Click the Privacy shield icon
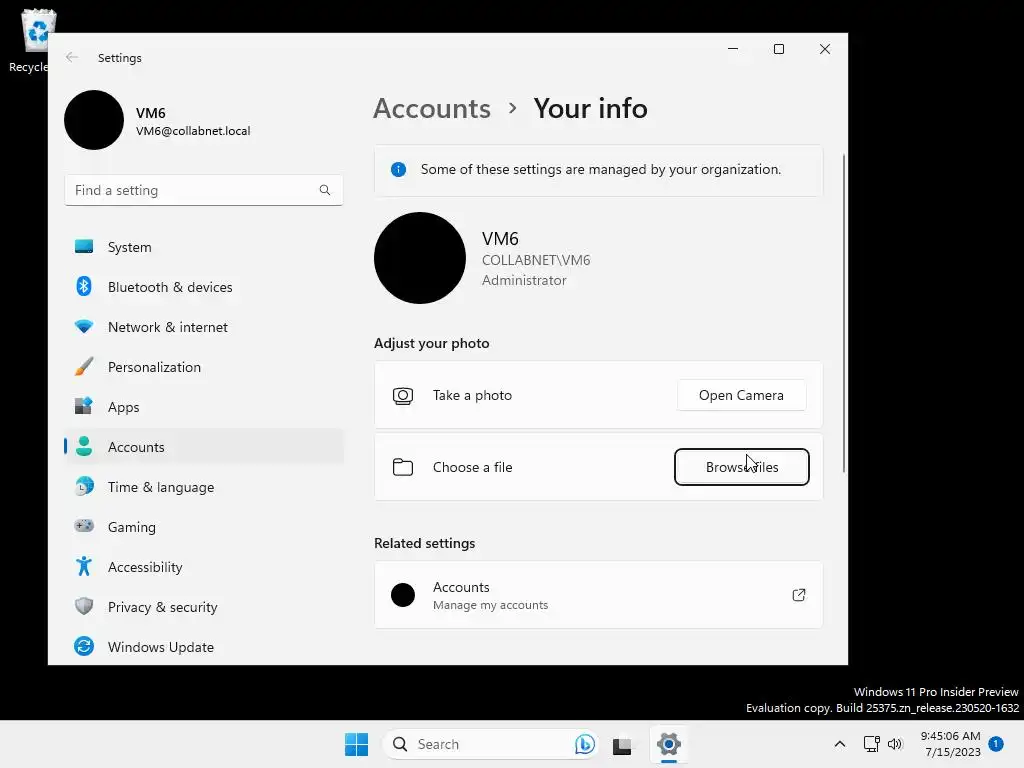 [x=84, y=606]
